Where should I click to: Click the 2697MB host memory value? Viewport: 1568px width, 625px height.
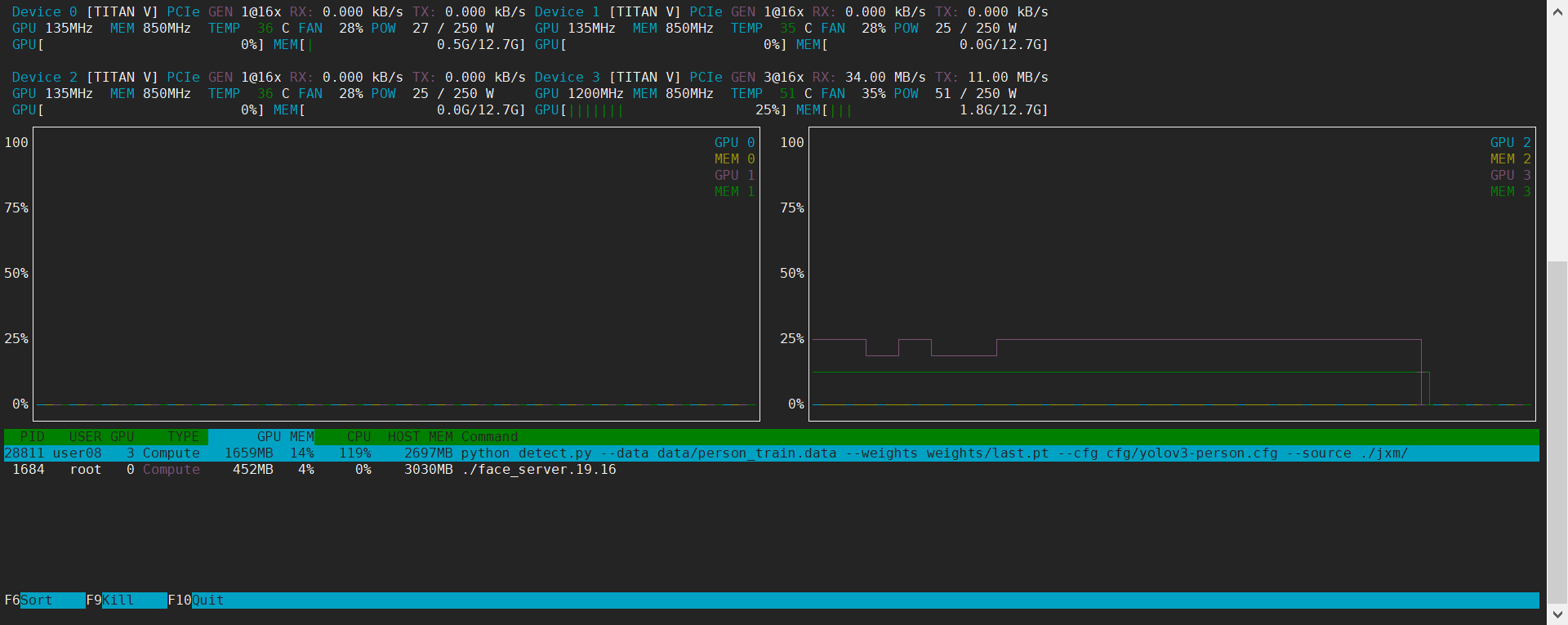(x=428, y=453)
